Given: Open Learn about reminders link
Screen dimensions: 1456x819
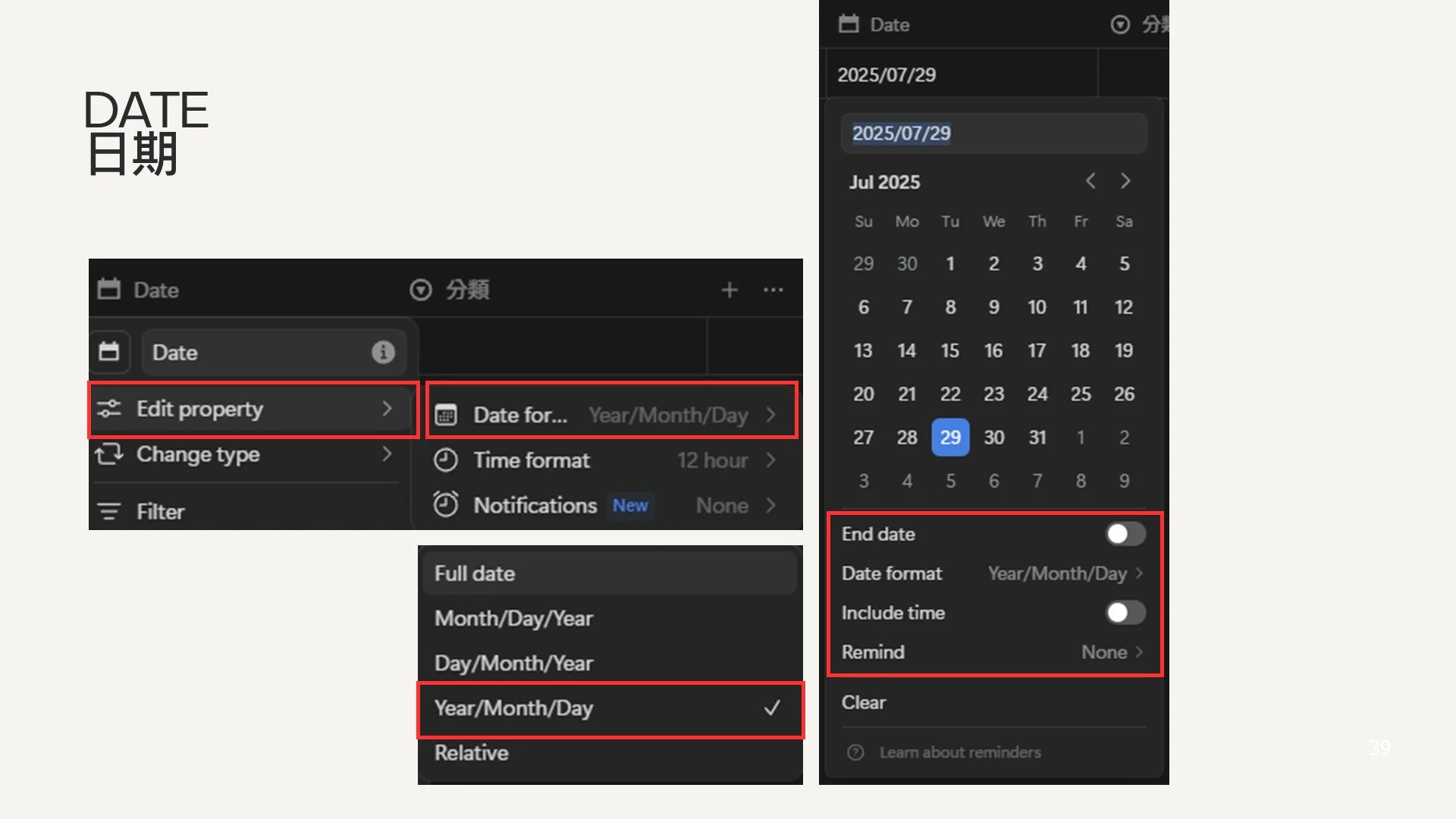Looking at the screenshot, I should (x=960, y=752).
